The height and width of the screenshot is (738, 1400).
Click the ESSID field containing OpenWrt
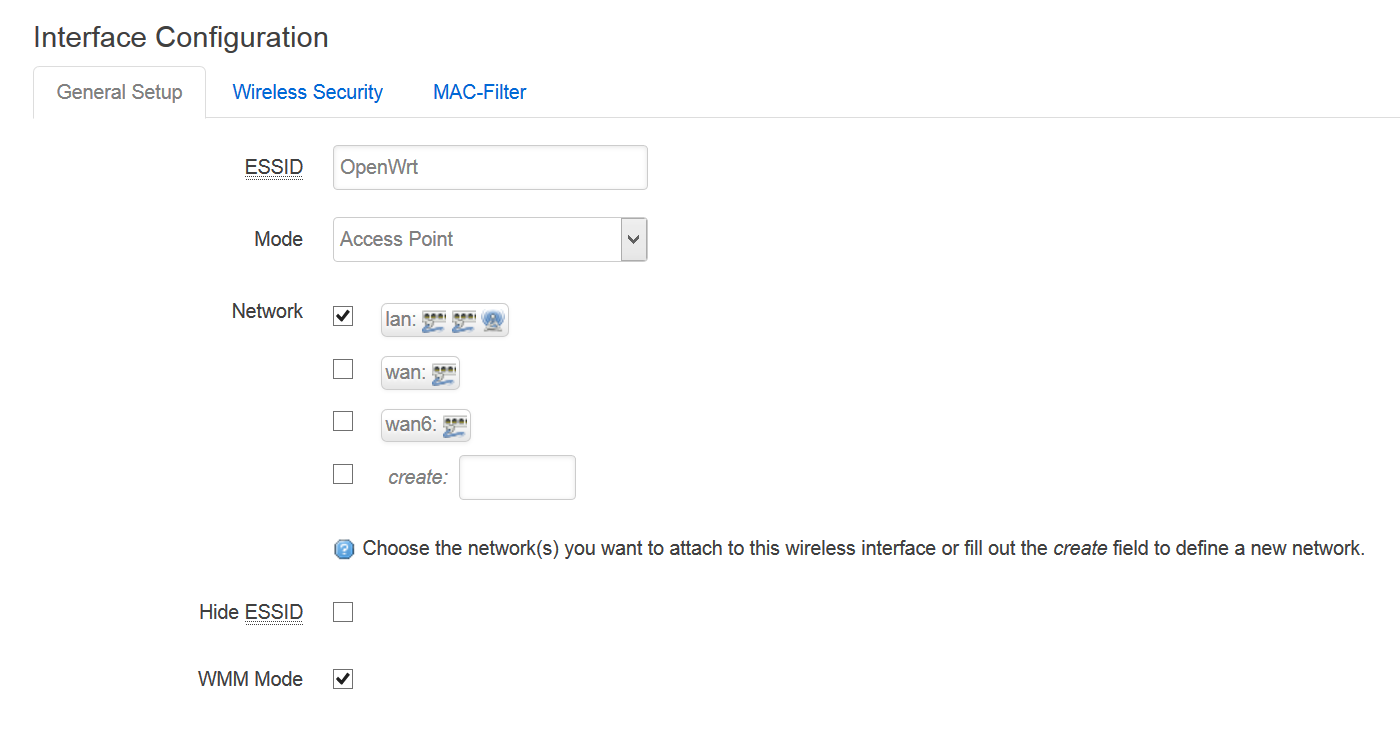pyautogui.click(x=490, y=167)
